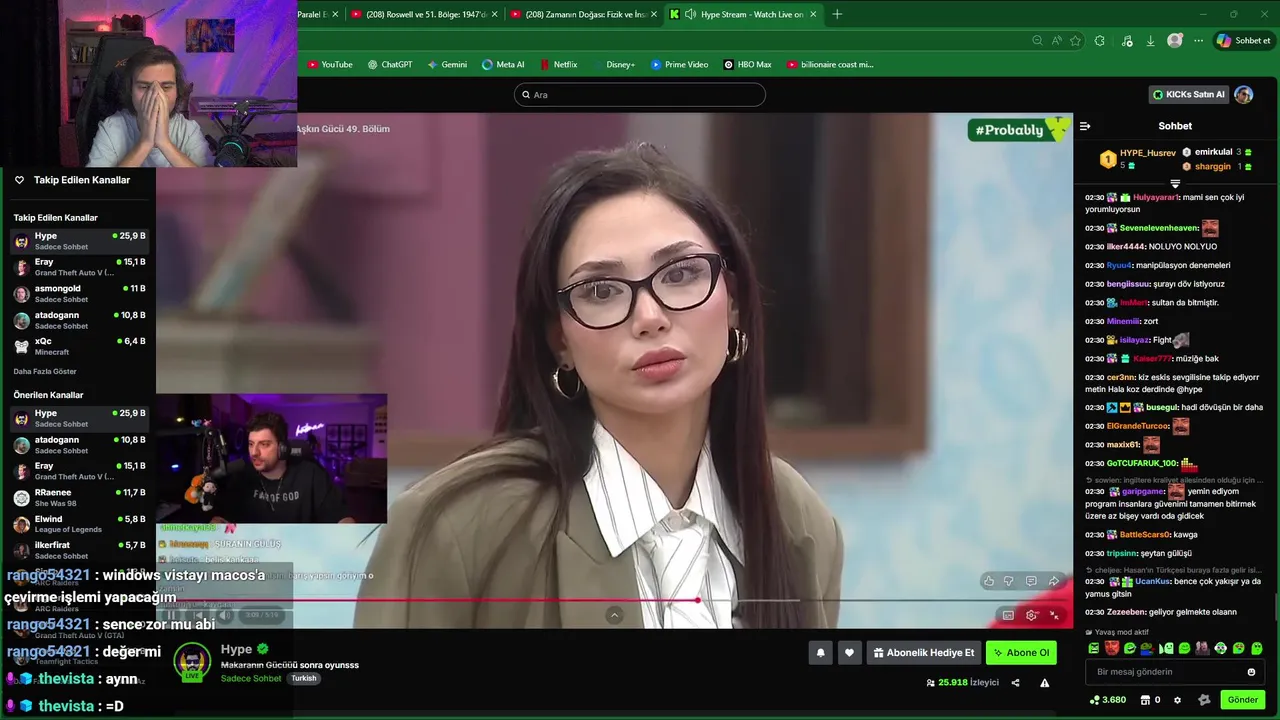Toggle theater mode in the player controls

pos(1008,615)
